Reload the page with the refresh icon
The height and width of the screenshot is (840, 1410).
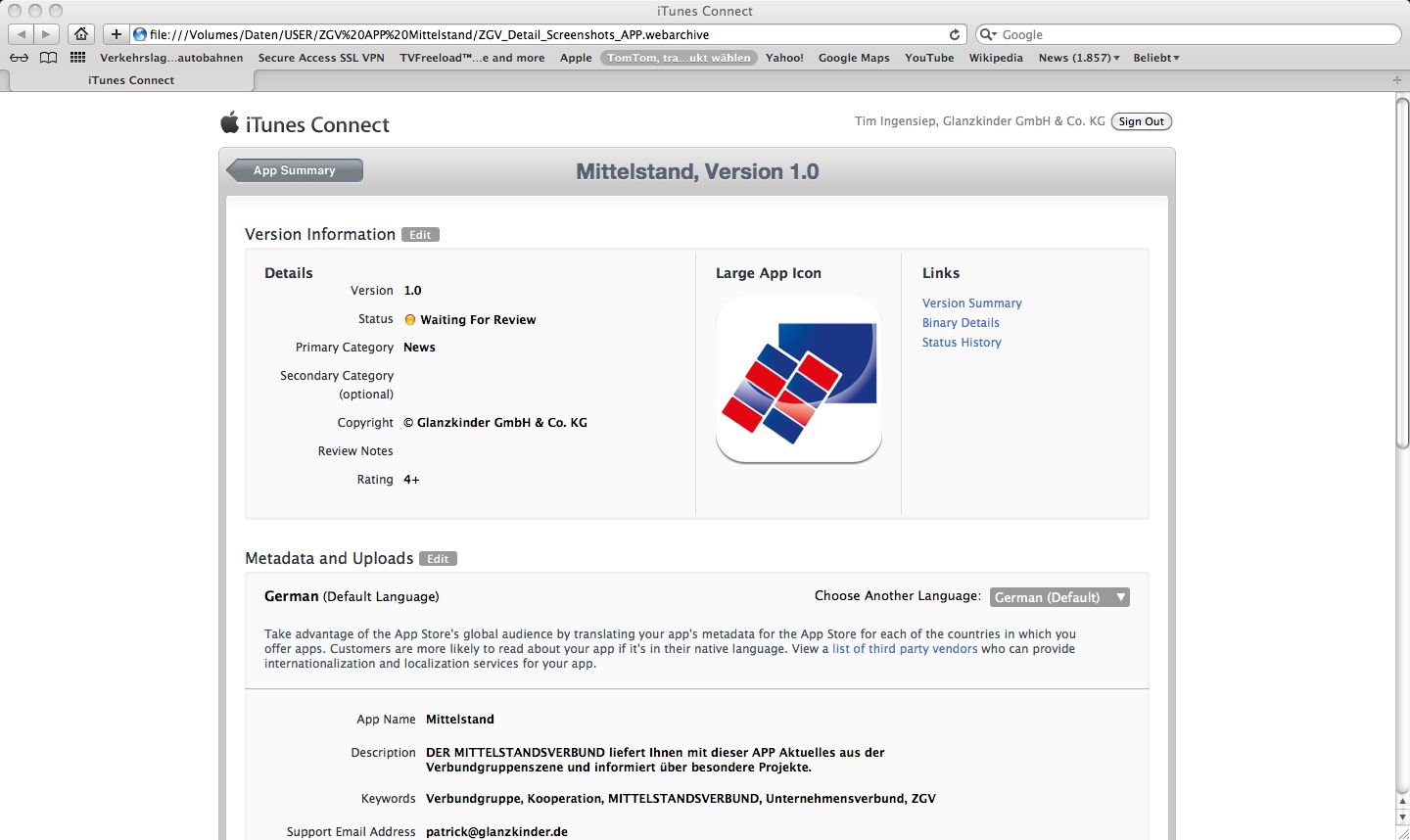[955, 34]
